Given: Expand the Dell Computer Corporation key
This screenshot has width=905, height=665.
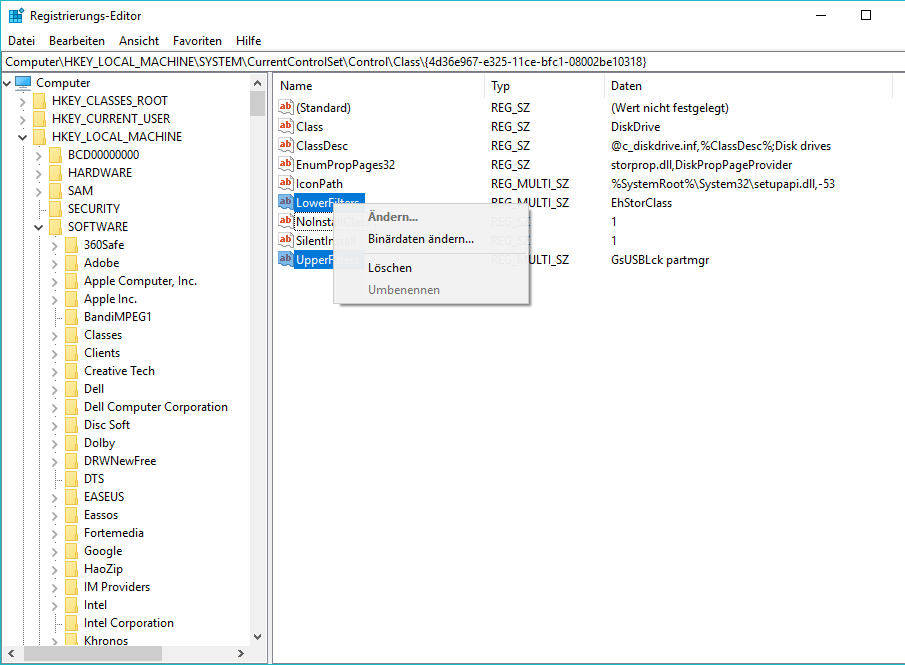Looking at the screenshot, I should (x=54, y=407).
